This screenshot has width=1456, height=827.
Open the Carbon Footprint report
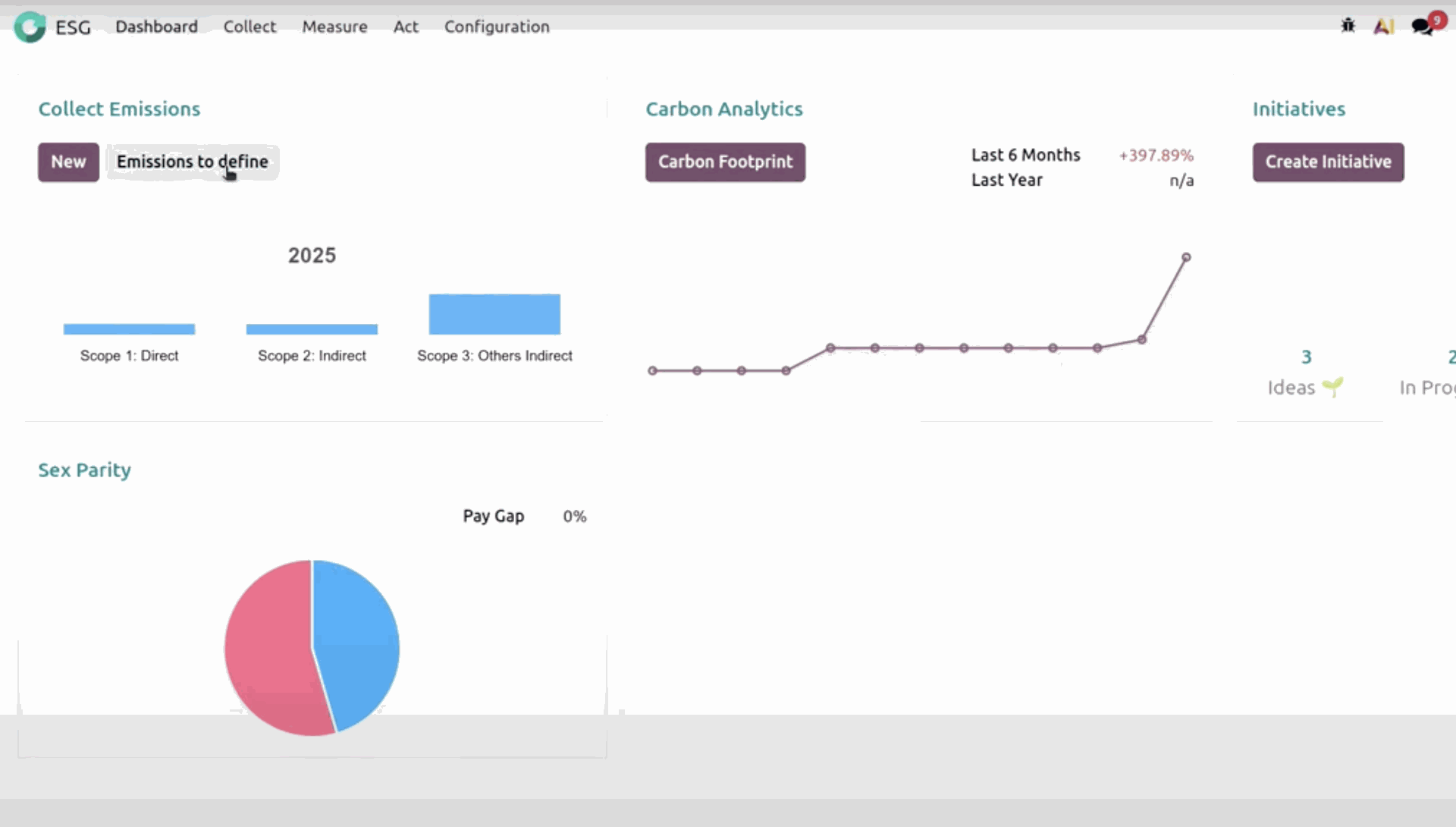click(x=725, y=162)
